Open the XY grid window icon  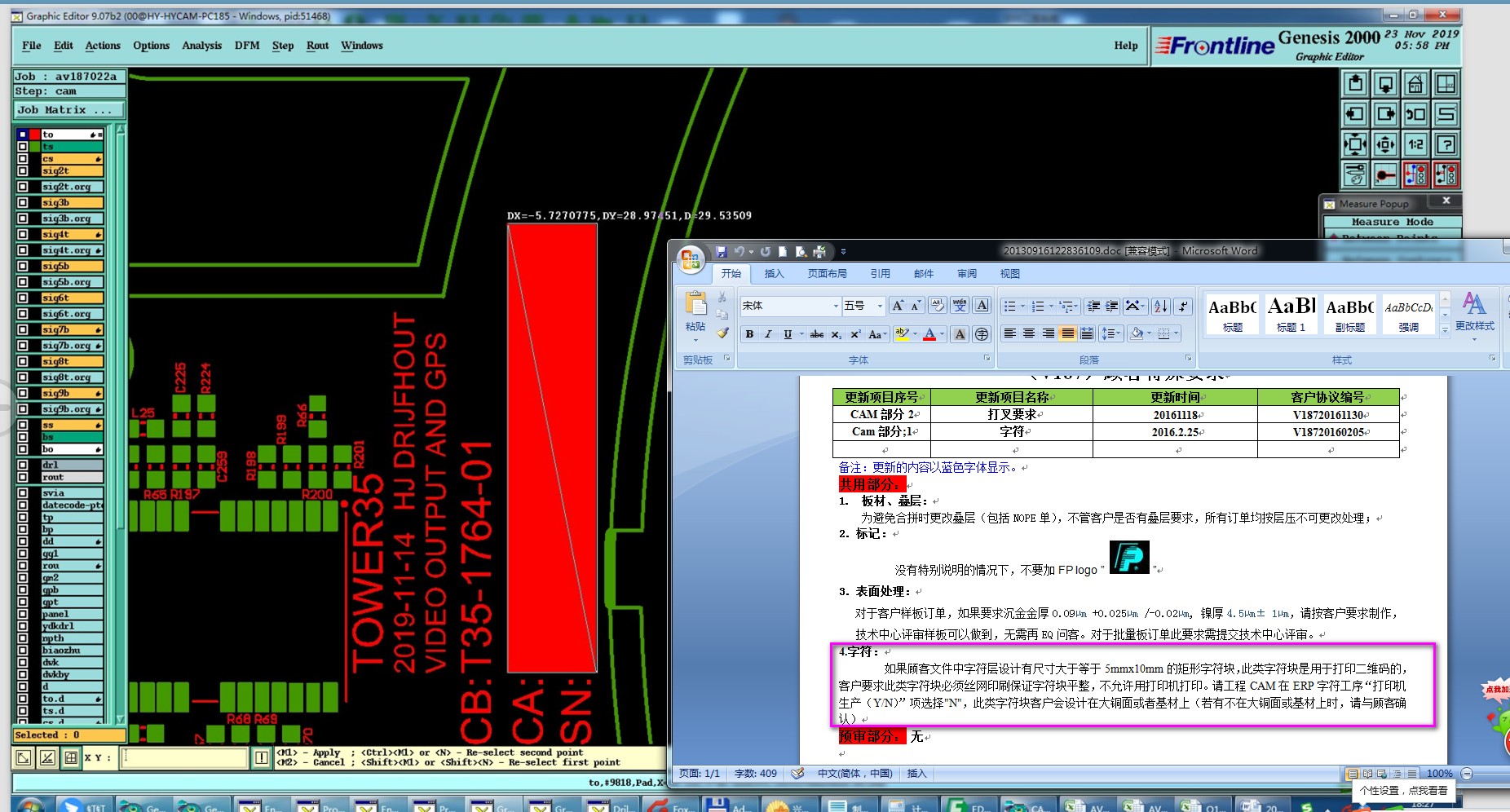point(1446,83)
